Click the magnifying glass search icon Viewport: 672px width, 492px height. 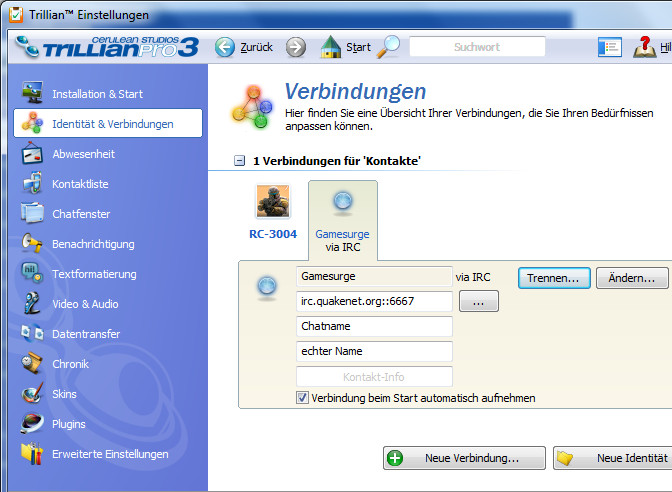tap(388, 47)
